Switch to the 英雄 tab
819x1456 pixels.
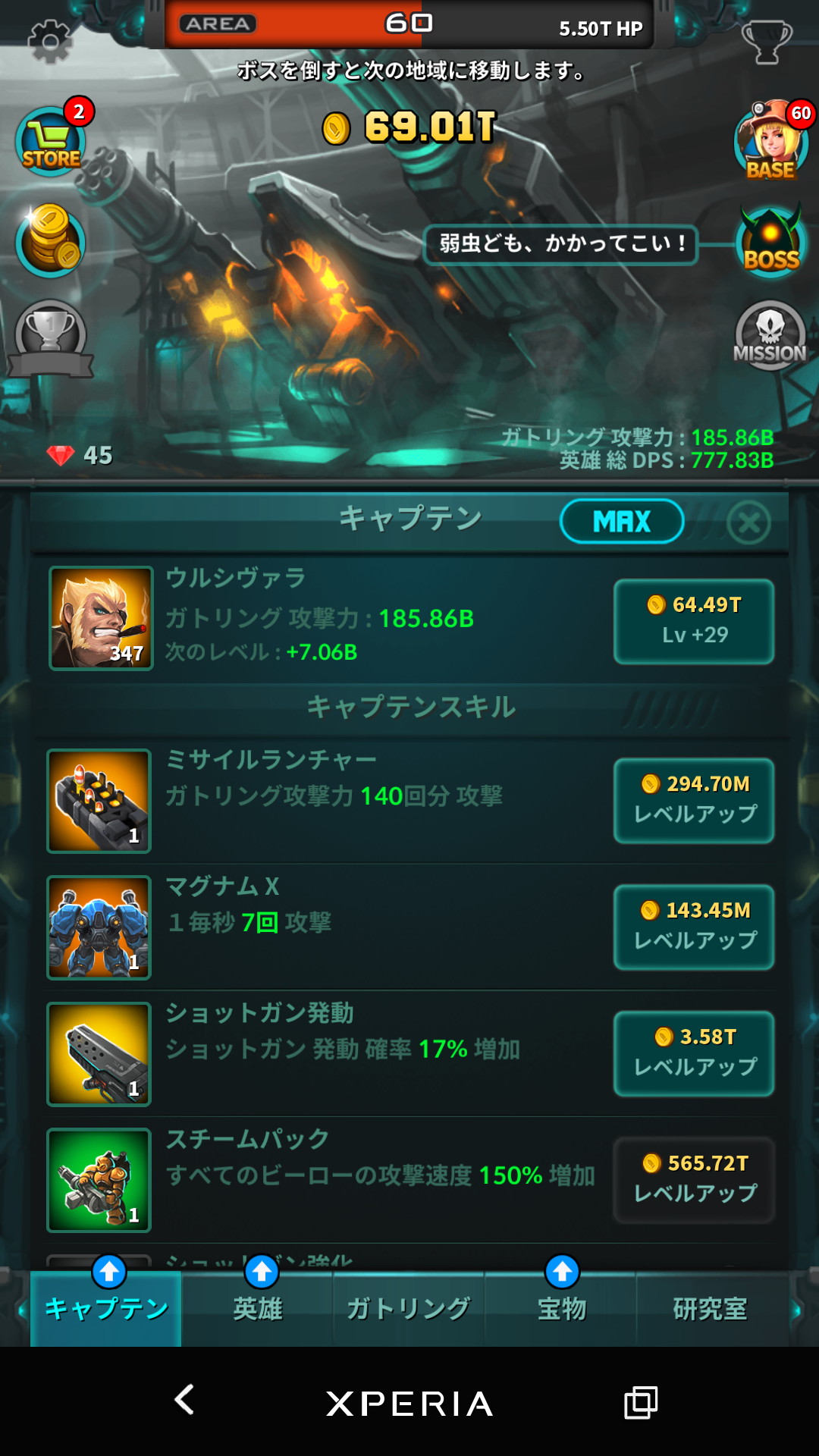pyautogui.click(x=258, y=1309)
